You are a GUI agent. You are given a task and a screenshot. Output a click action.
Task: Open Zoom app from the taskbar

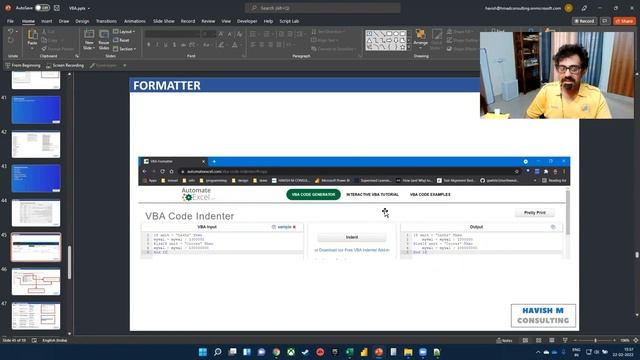tap(423, 352)
